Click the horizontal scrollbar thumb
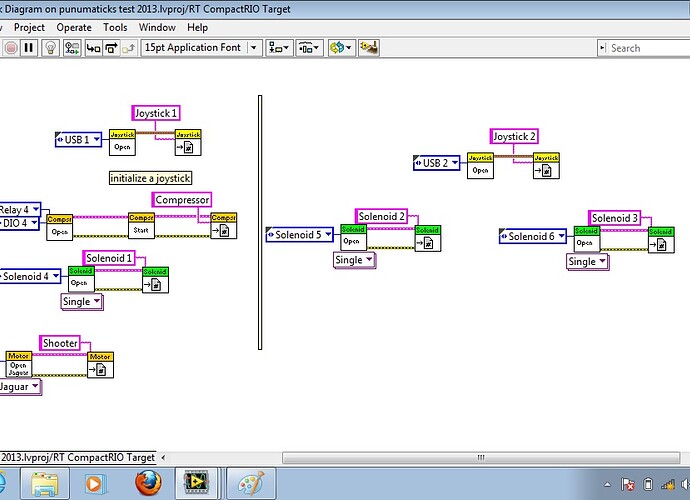 (x=481, y=458)
